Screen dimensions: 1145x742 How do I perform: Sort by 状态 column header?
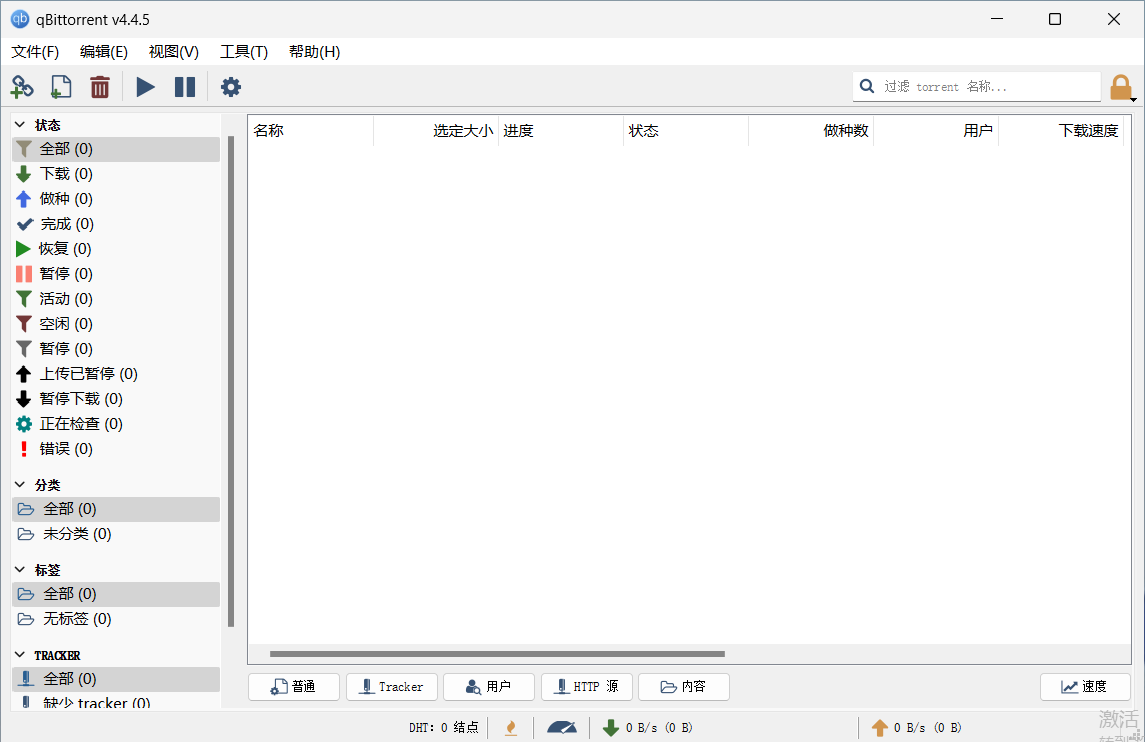(x=686, y=131)
